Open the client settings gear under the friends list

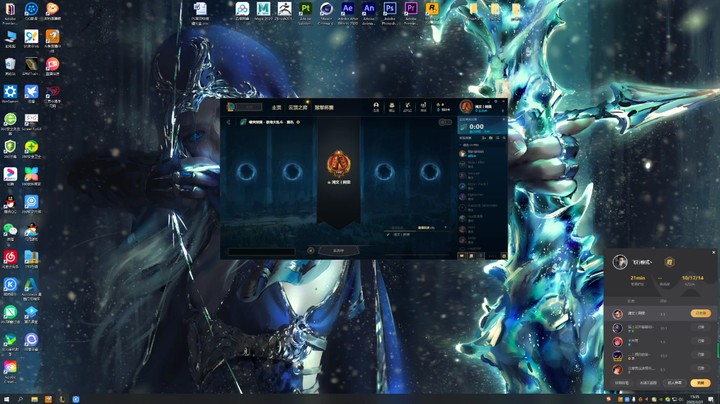point(504,256)
